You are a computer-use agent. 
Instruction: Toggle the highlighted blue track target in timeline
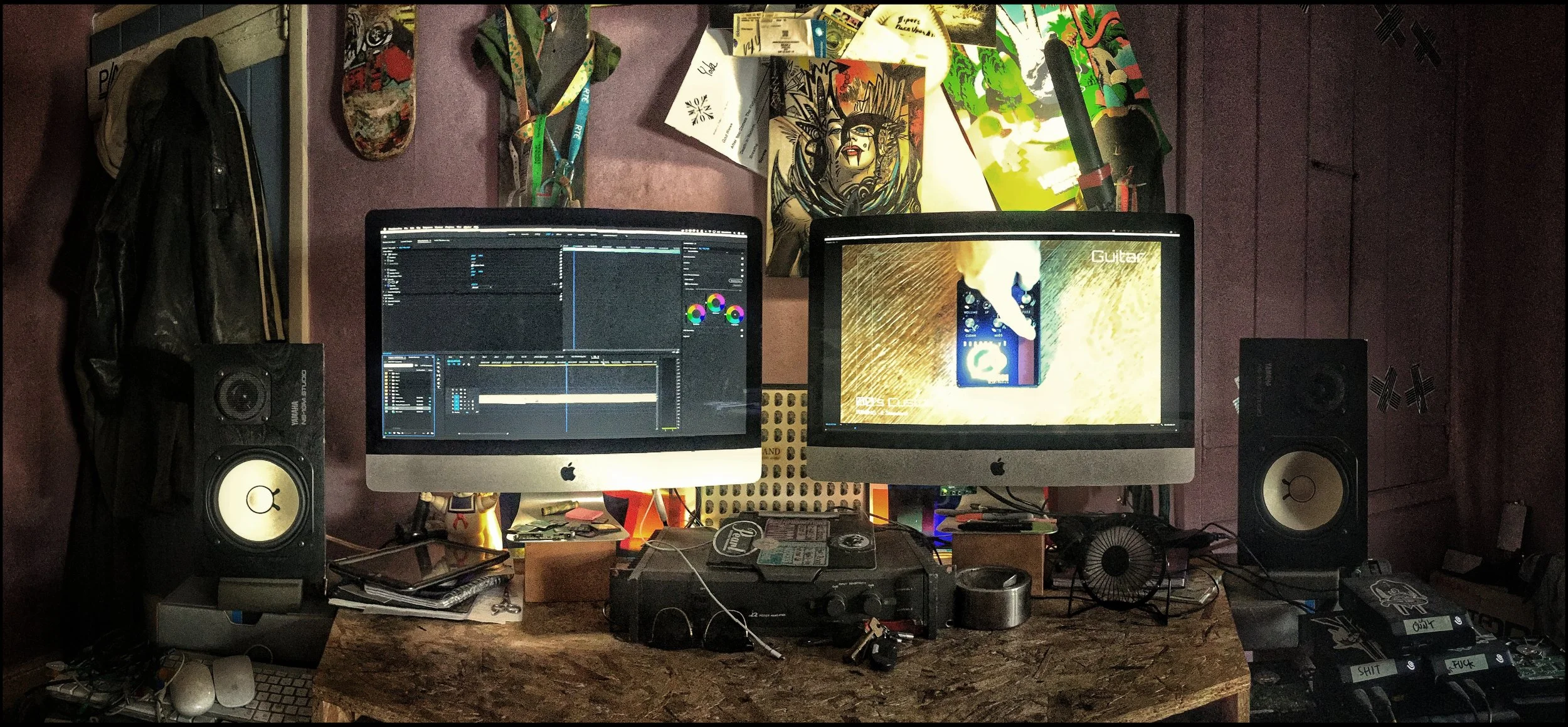[456, 396]
